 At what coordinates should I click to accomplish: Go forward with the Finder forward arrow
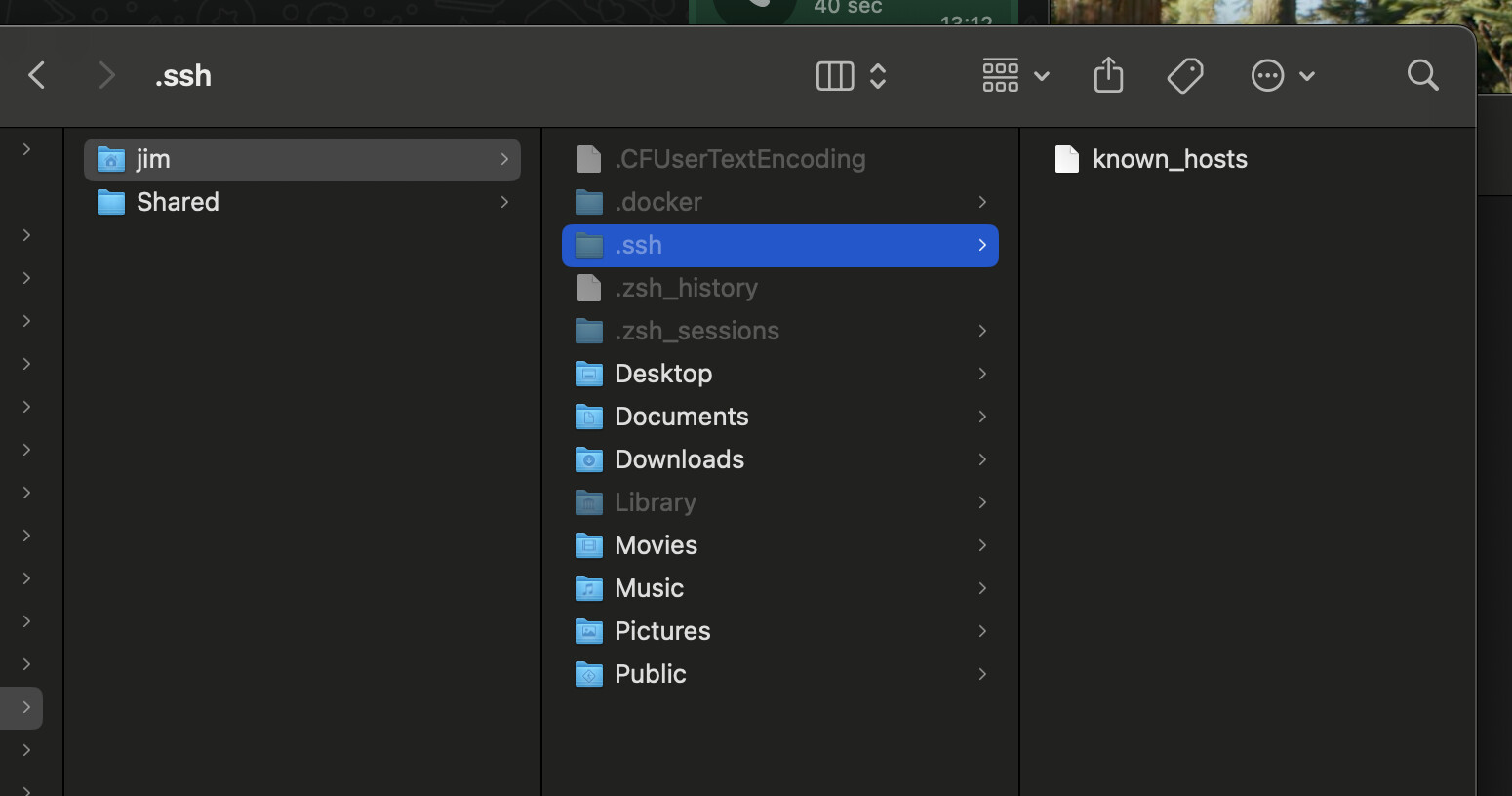tap(106, 75)
